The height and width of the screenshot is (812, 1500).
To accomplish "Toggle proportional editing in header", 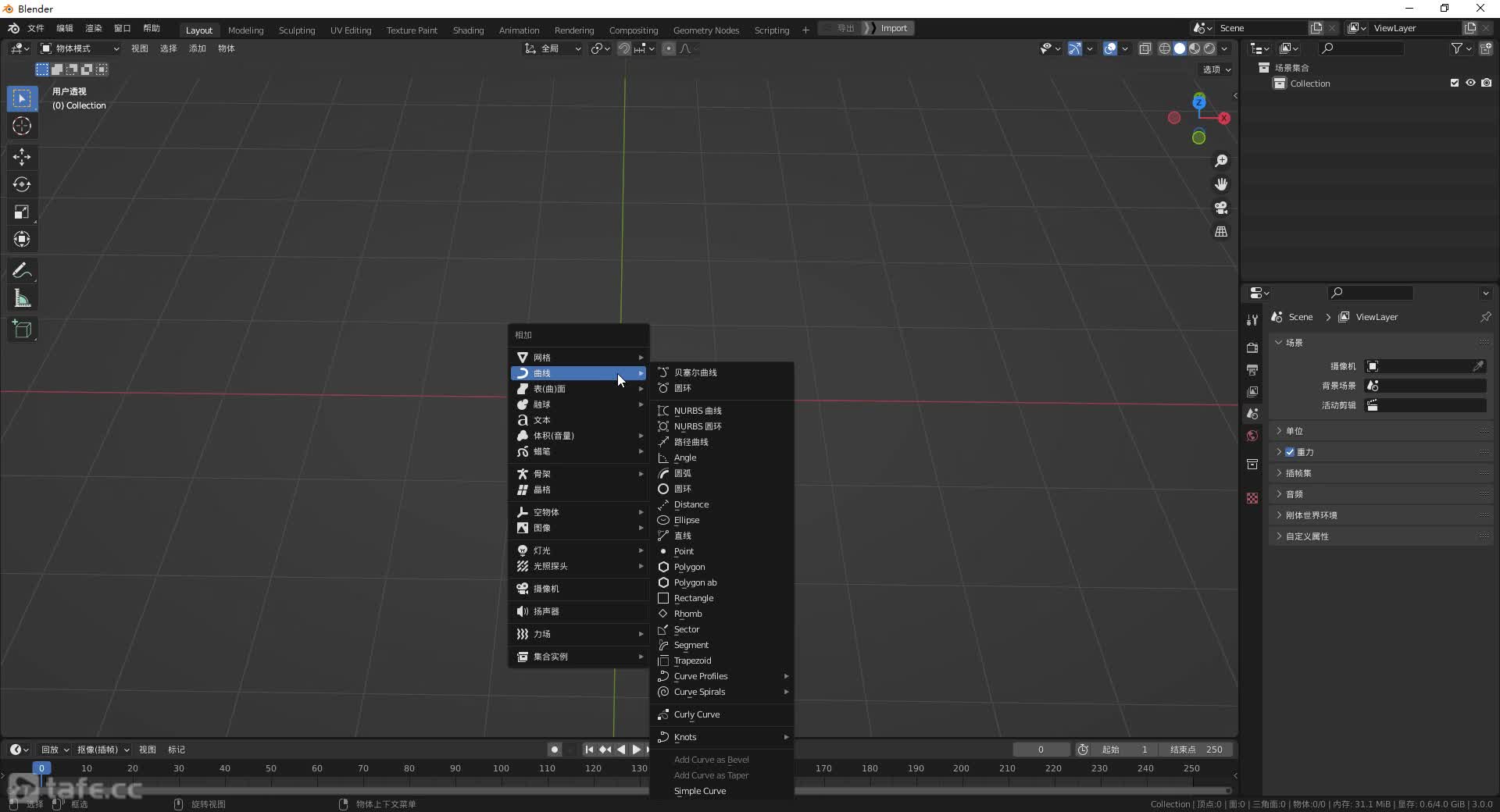I will (669, 48).
